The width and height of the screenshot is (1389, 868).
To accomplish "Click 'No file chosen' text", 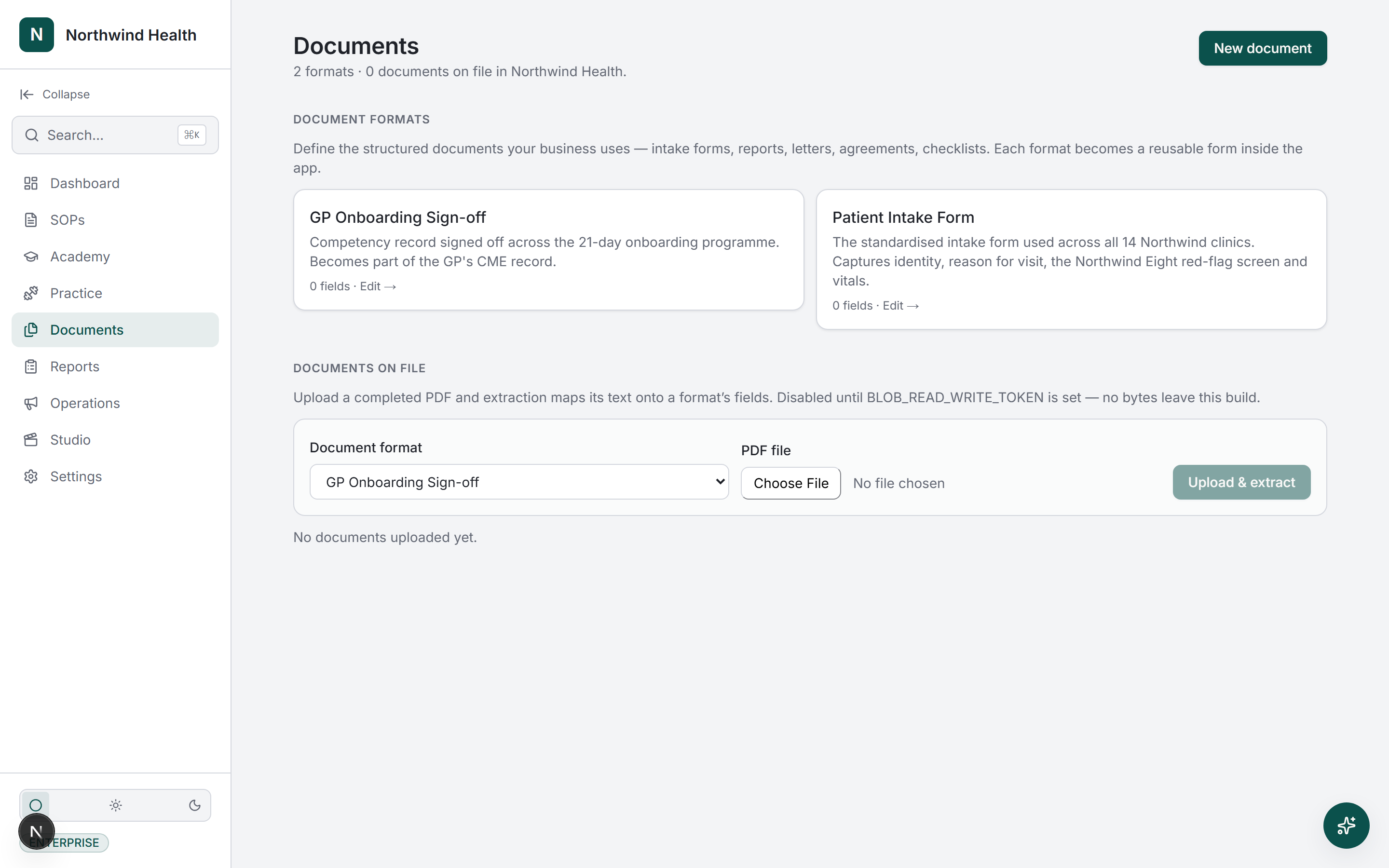I will click(898, 483).
